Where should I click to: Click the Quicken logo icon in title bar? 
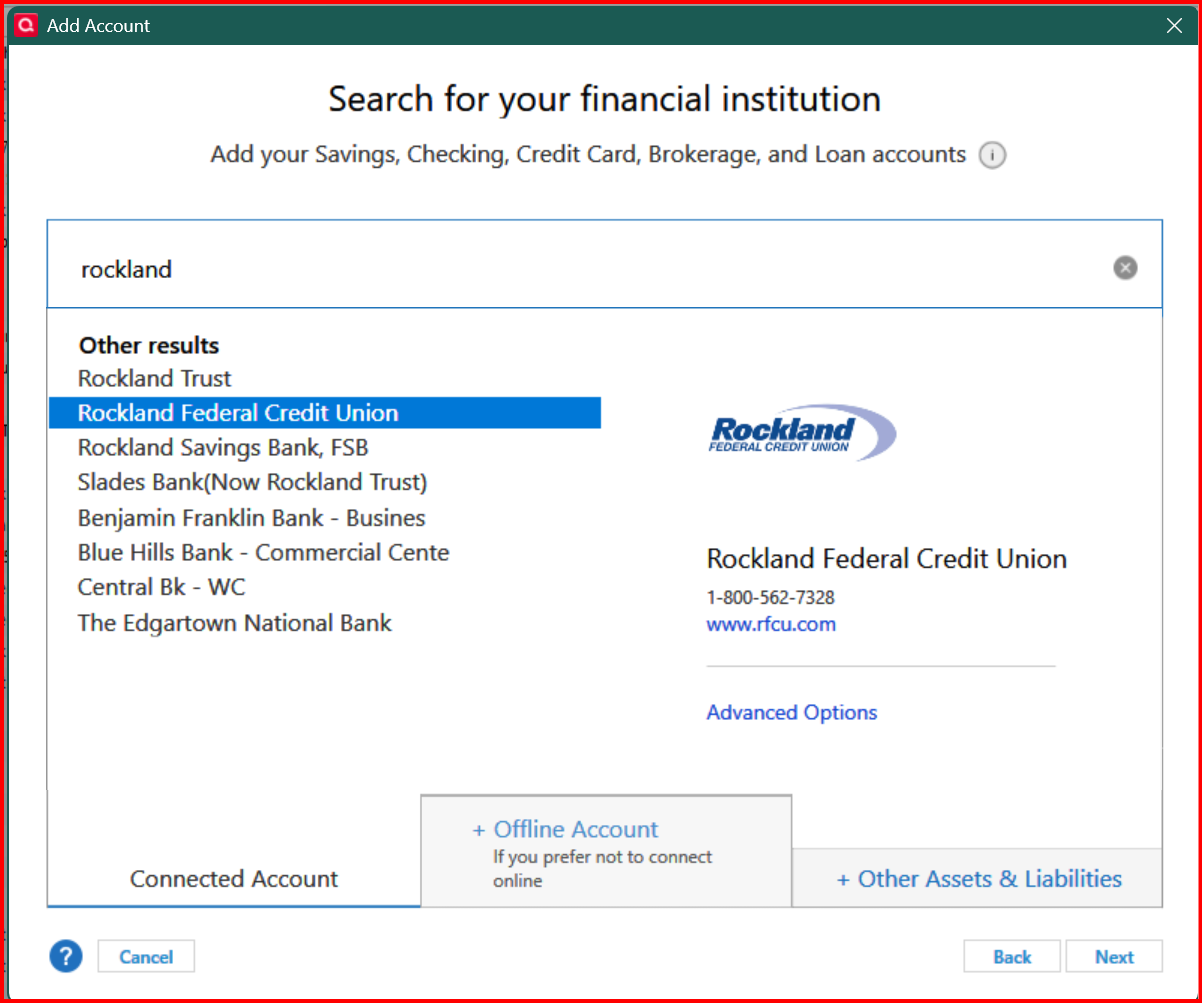[x=27, y=26]
